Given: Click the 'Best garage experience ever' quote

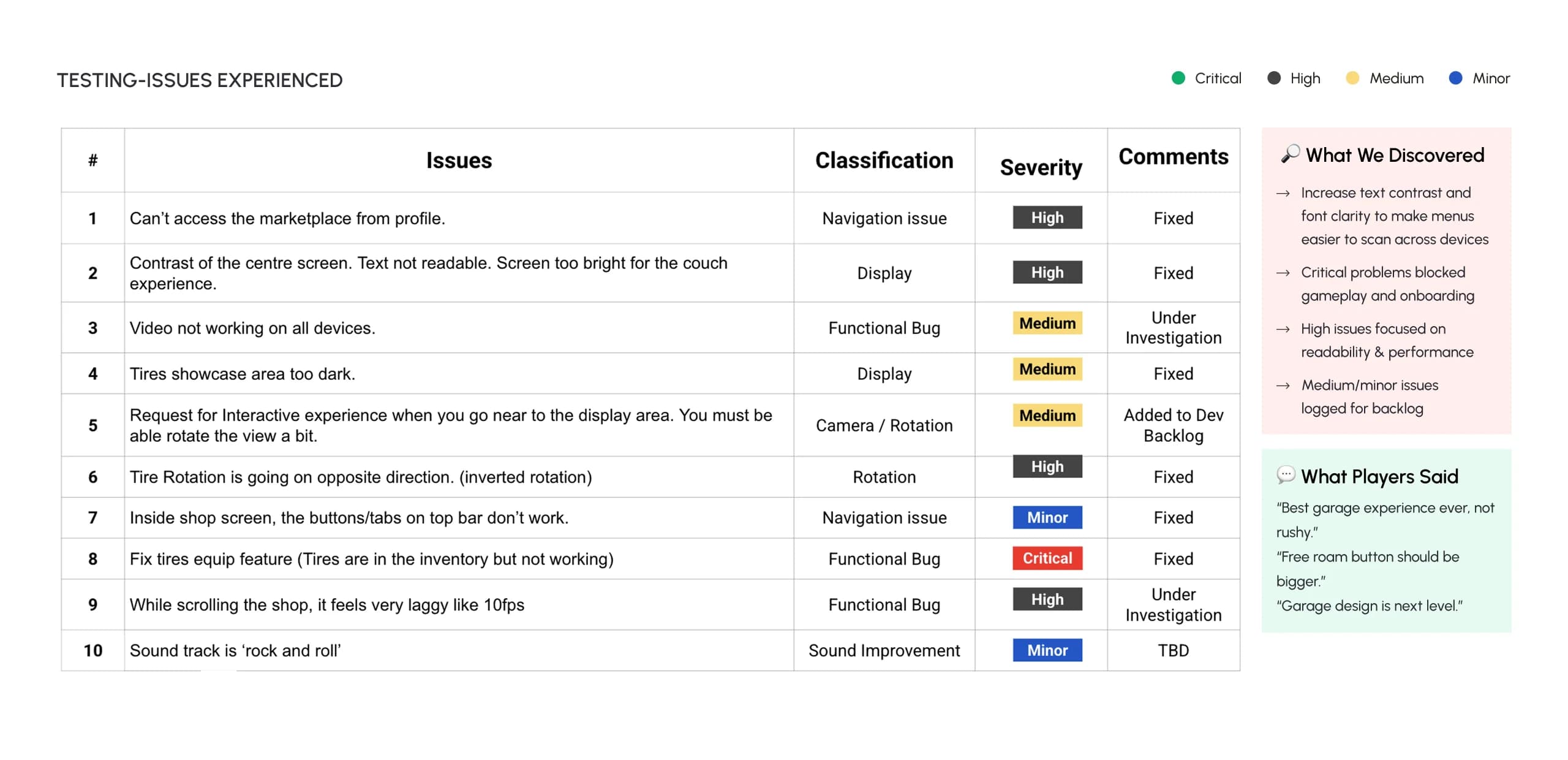Looking at the screenshot, I should click(1385, 520).
